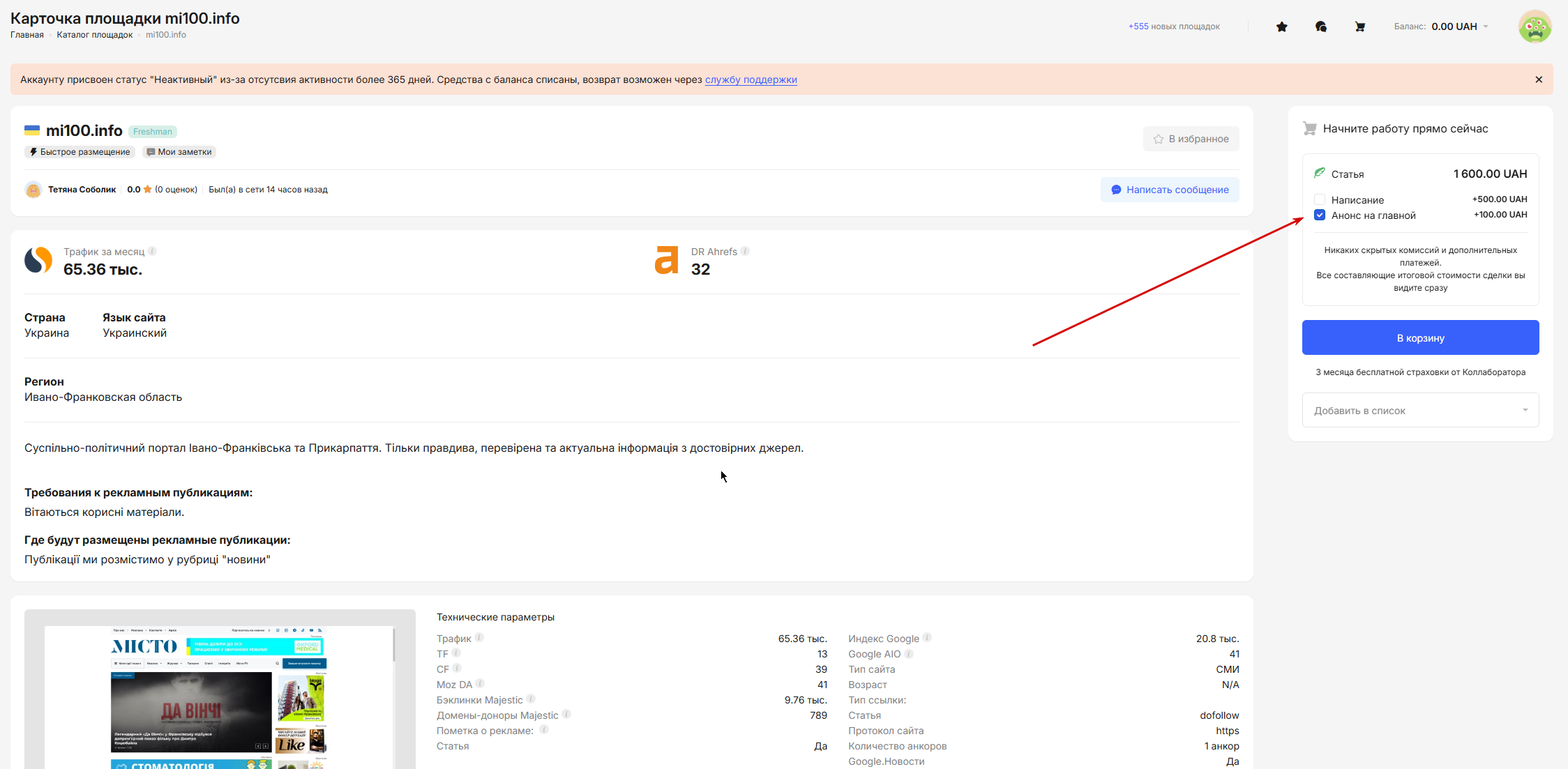The width and height of the screenshot is (1568, 769).
Task: Click info icon beside Moz DA parameter
Action: click(x=480, y=684)
